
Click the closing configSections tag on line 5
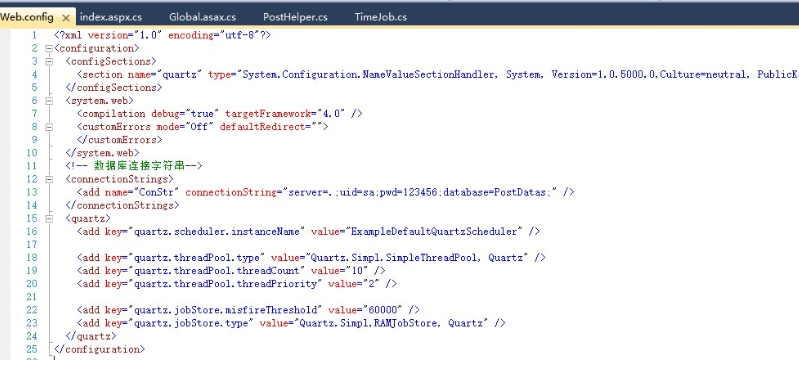click(x=114, y=88)
